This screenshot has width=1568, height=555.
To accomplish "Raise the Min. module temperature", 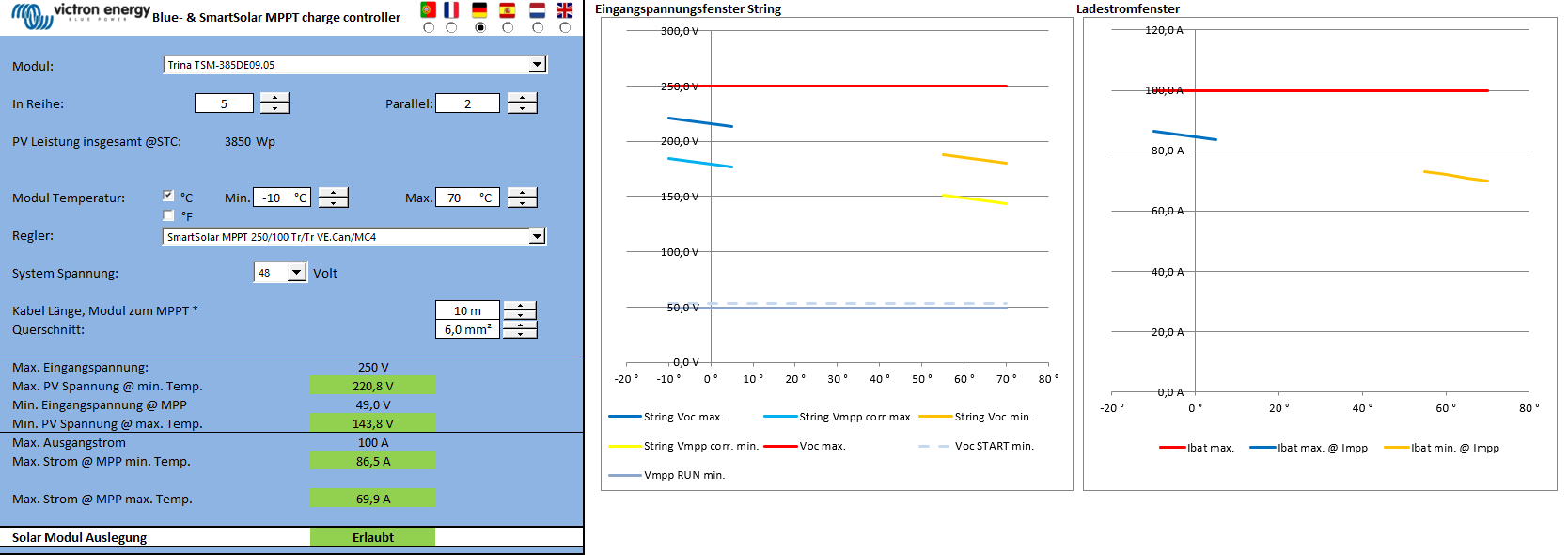I will [333, 192].
